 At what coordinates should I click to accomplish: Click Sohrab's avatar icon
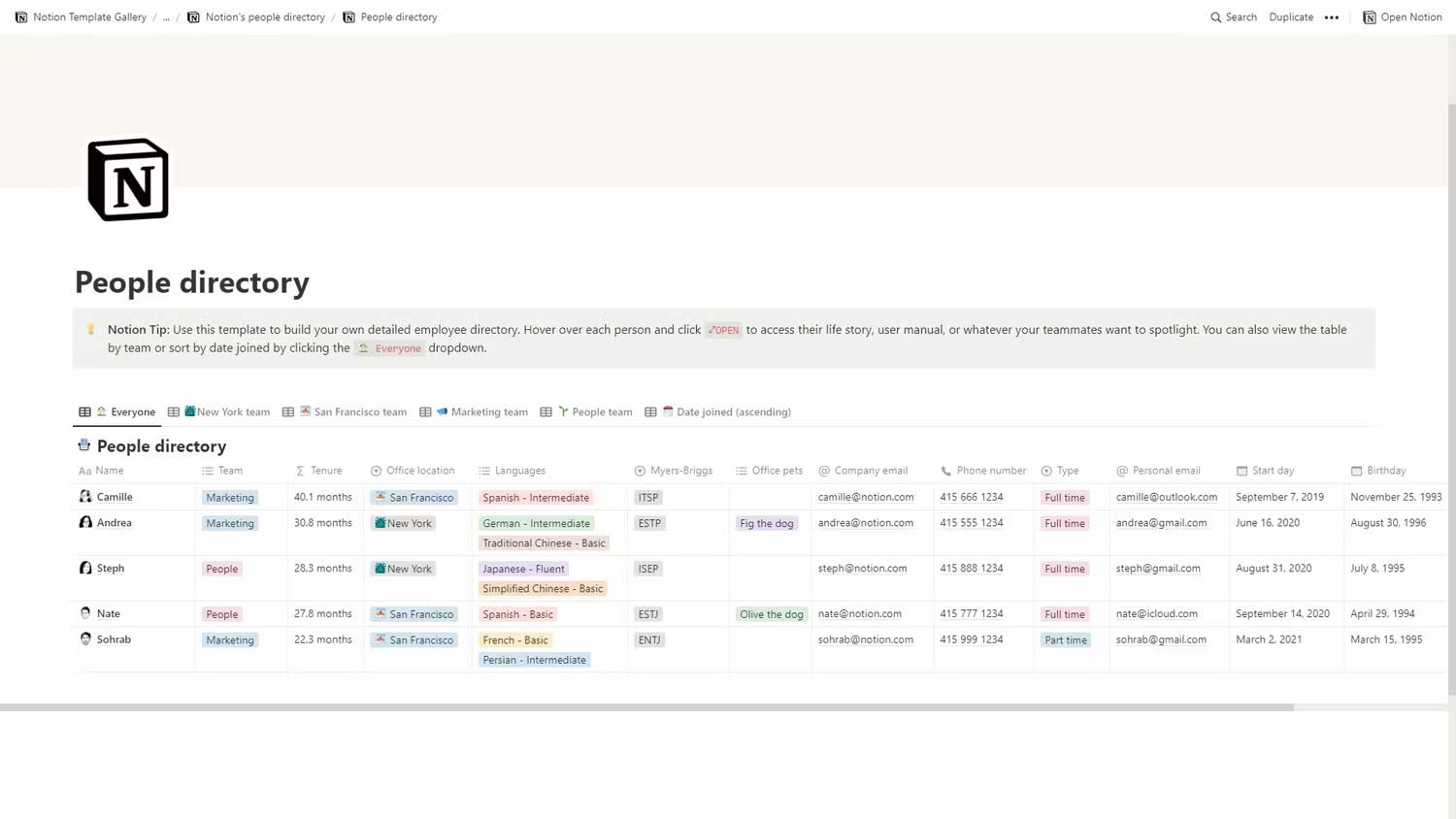point(85,639)
